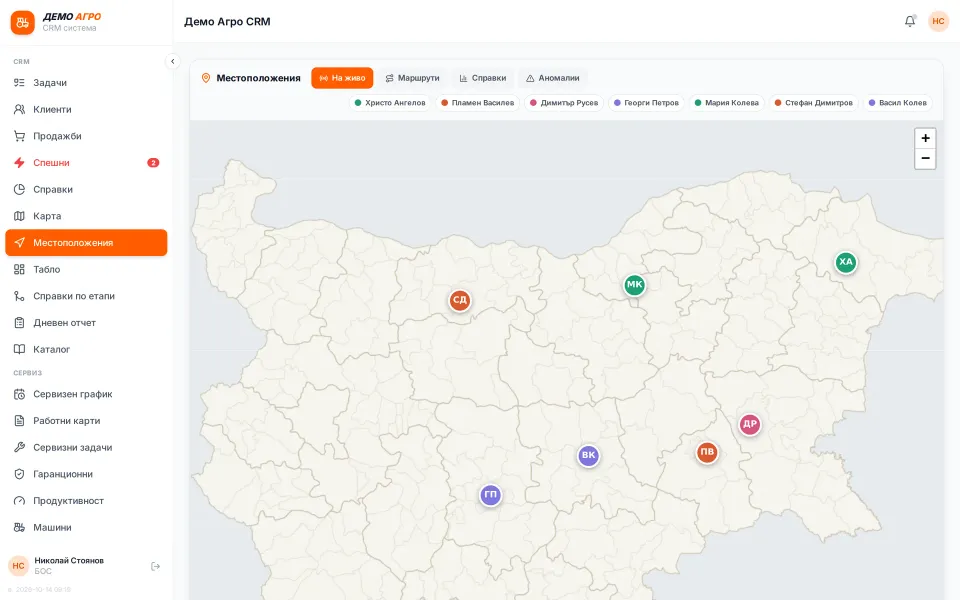The height and width of the screenshot is (600, 960).
Task: Click the Работни карти document icon
Action: [20, 421]
